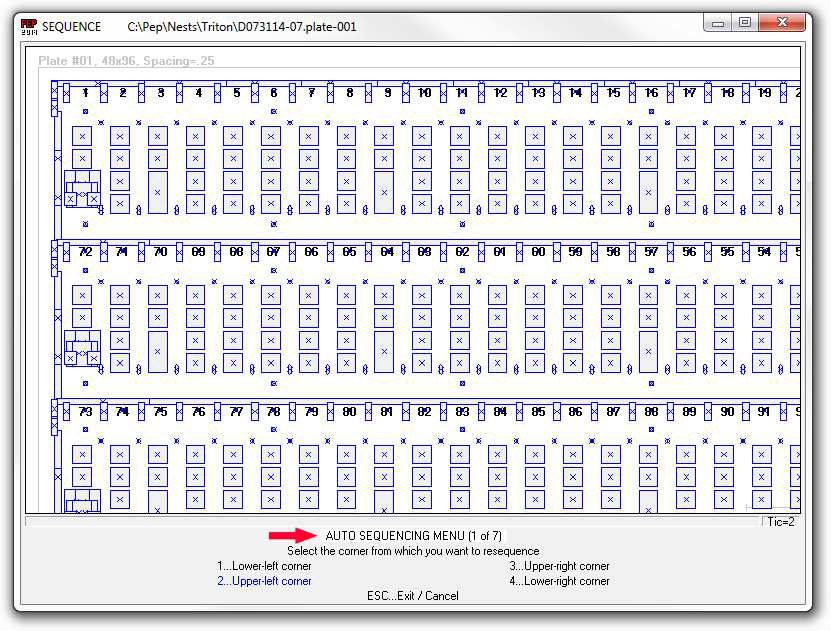Click ESC Exit / Cancel option

click(x=412, y=596)
